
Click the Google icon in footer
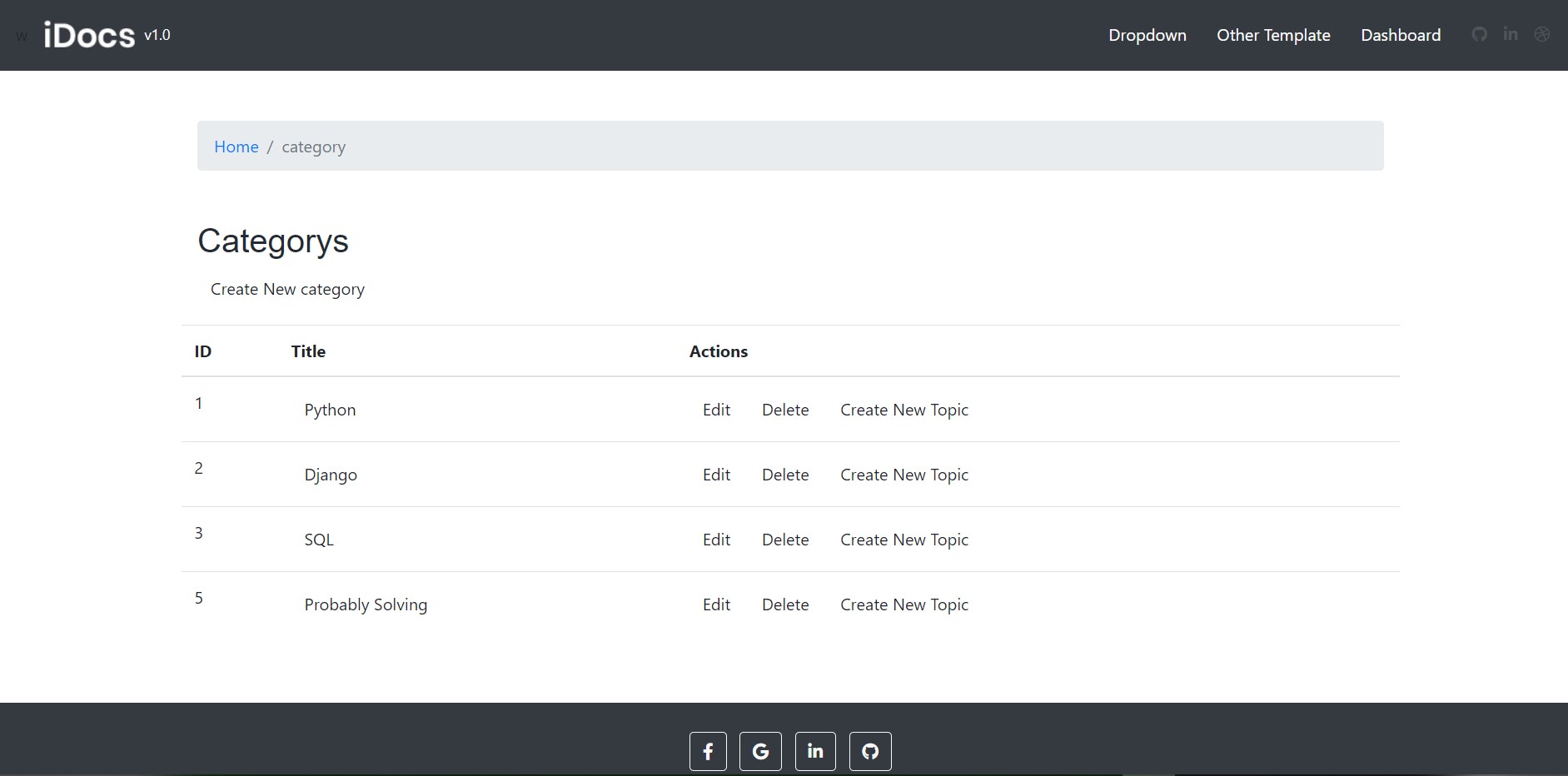(760, 751)
